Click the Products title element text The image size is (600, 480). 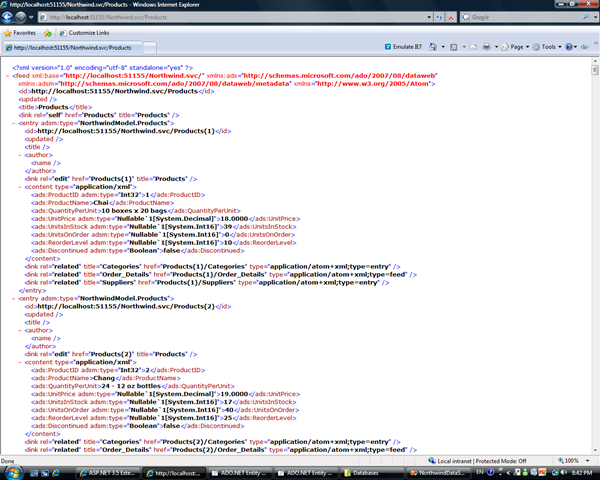[53, 107]
